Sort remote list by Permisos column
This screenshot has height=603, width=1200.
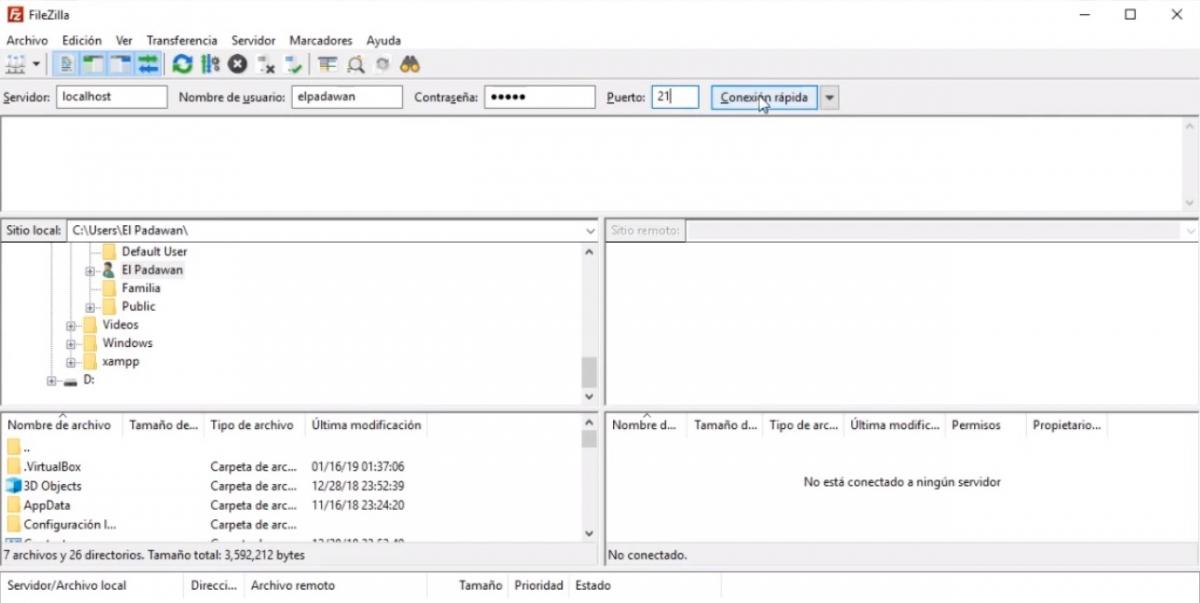point(976,425)
